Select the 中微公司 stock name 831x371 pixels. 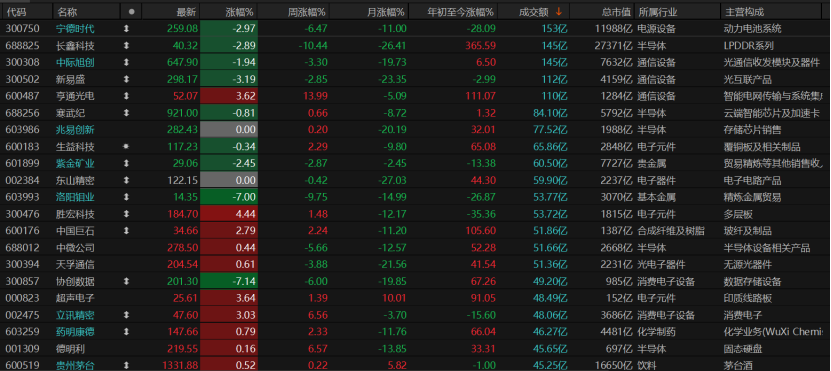click(75, 248)
